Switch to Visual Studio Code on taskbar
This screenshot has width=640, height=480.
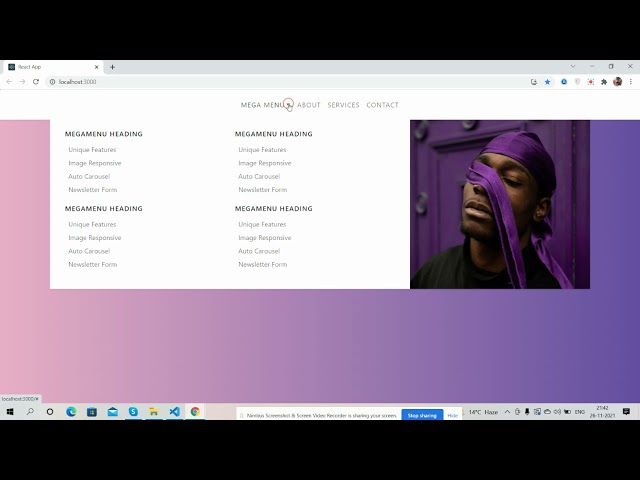click(174, 412)
